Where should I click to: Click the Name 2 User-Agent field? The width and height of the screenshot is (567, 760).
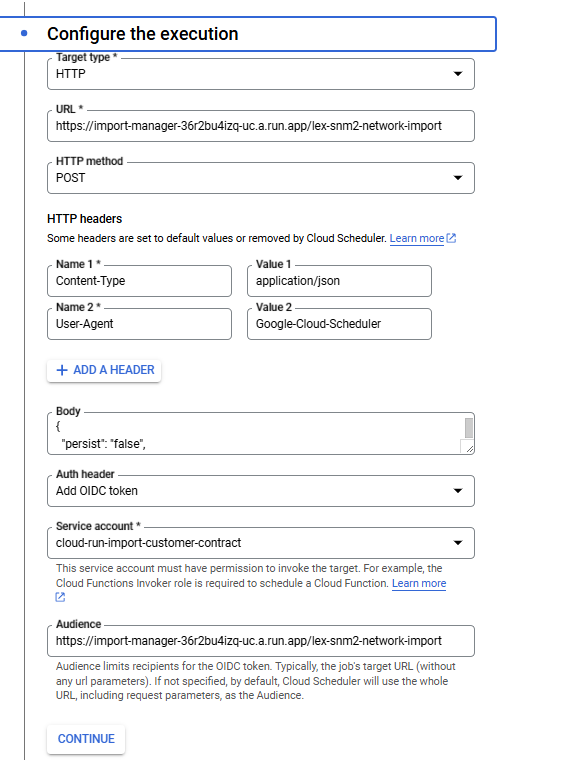point(140,324)
